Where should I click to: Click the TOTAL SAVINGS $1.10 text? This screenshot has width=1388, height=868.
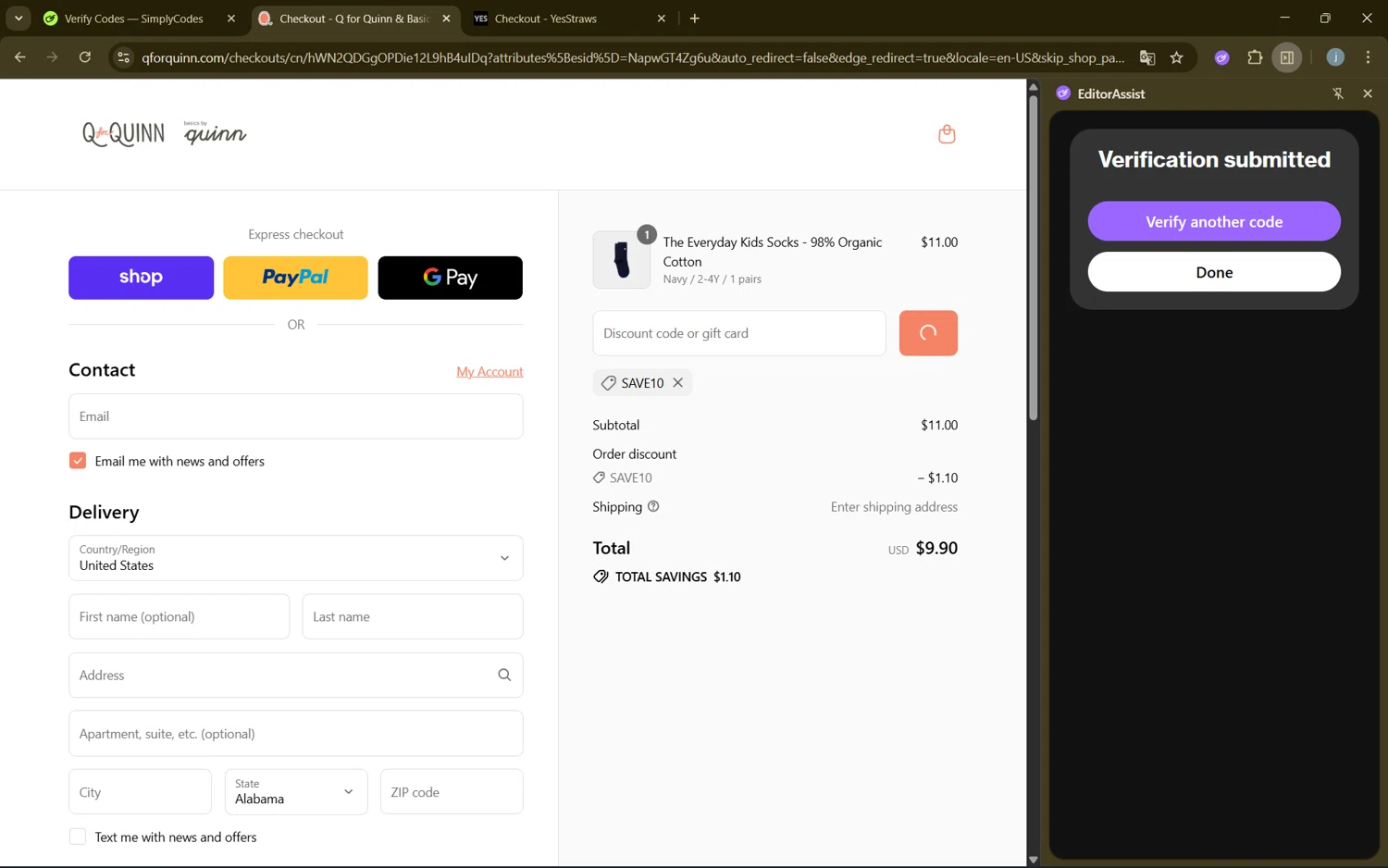(x=677, y=577)
